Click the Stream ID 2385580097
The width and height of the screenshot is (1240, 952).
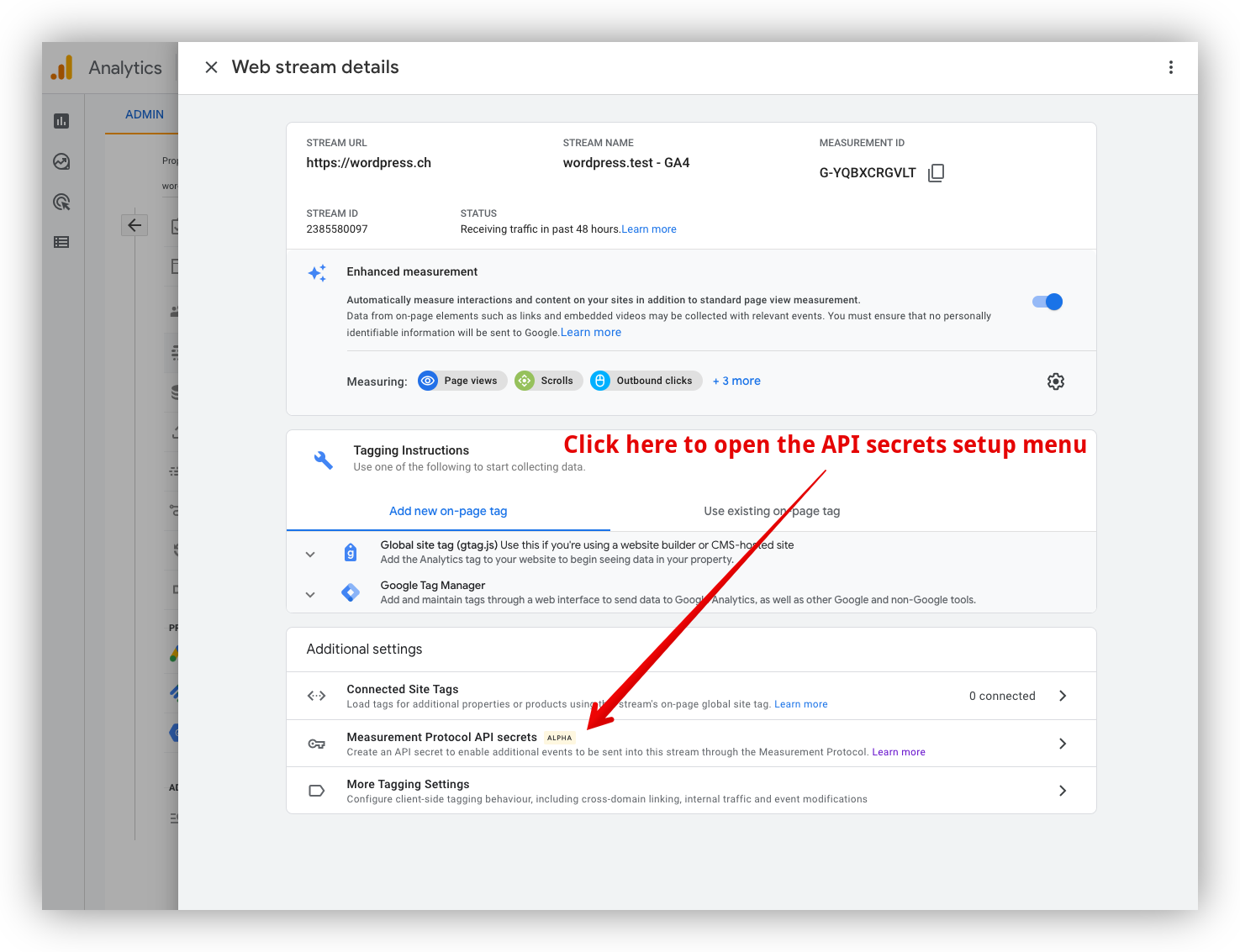[337, 229]
